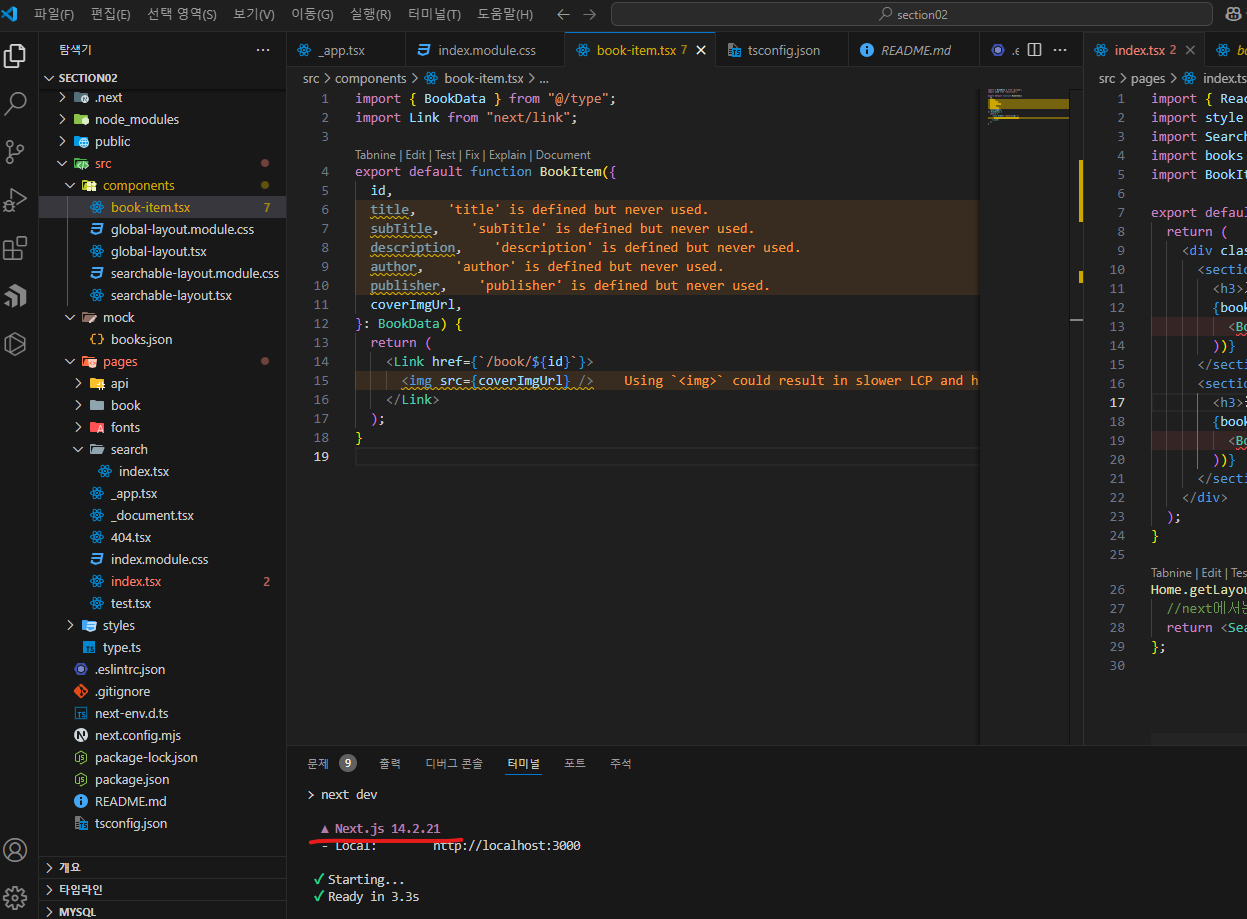
Task: Open the 보기(V) menu
Action: pos(253,15)
